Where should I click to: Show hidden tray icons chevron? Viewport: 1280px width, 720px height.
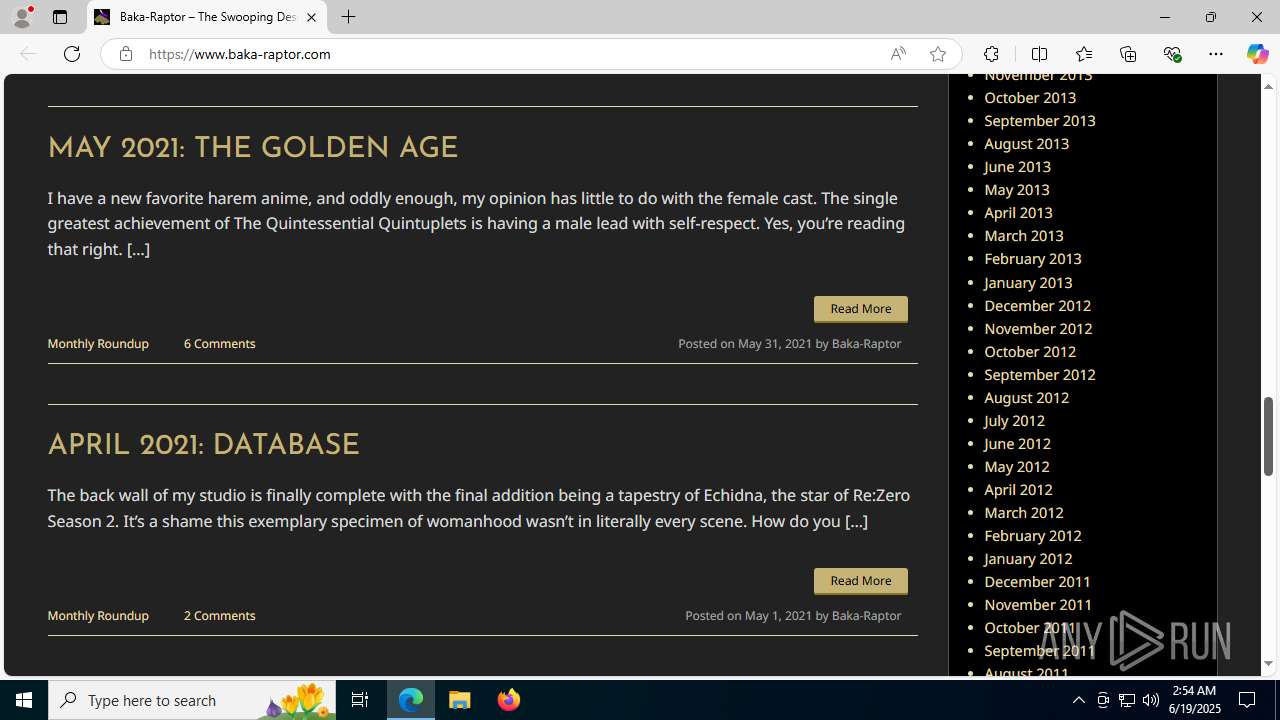(1078, 700)
